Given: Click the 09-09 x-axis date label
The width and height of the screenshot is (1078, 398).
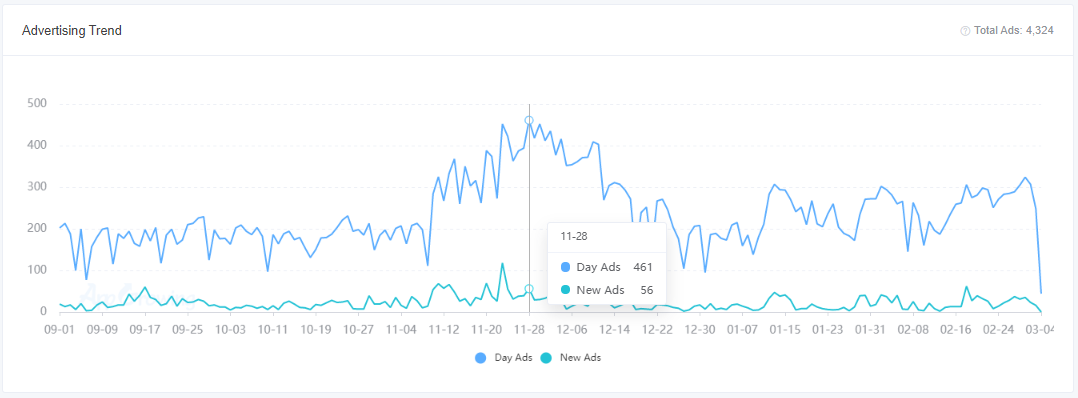Looking at the screenshot, I should tap(103, 329).
